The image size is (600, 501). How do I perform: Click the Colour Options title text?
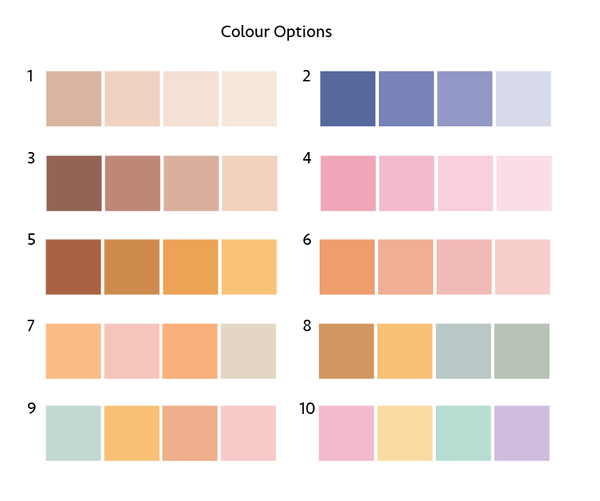click(276, 32)
